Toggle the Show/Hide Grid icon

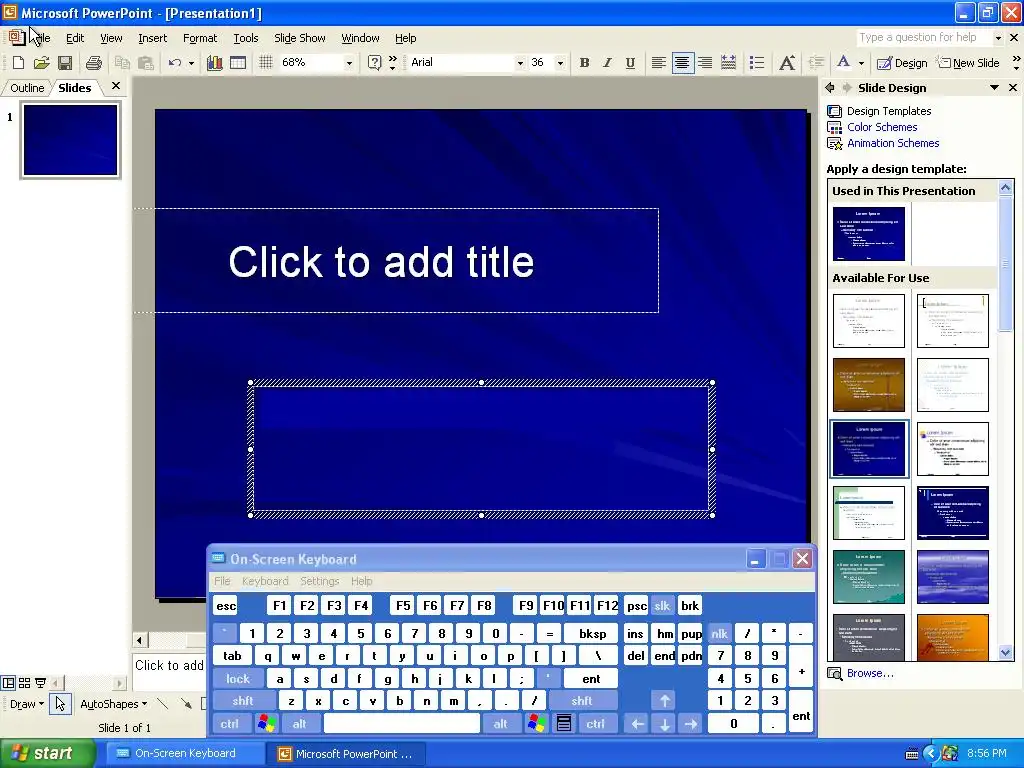[265, 63]
